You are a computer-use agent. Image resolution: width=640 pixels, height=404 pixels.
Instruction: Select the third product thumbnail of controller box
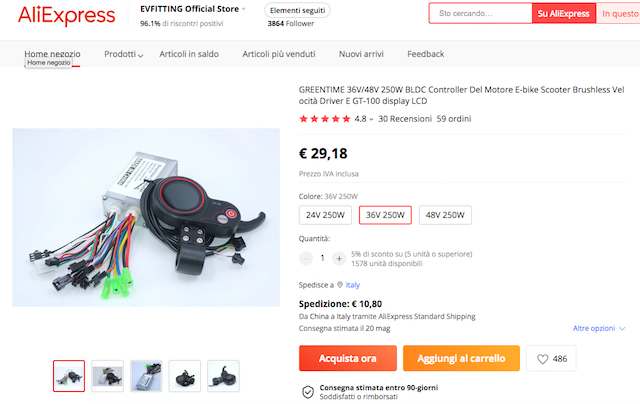pos(146,376)
